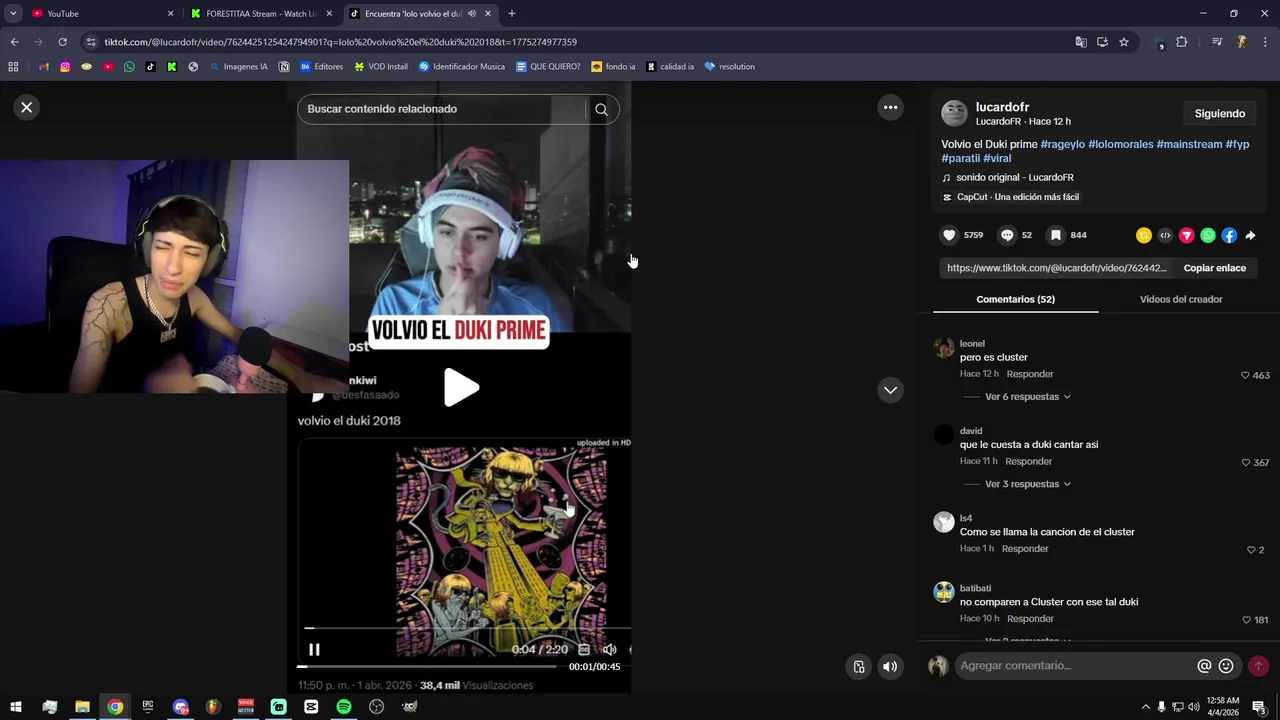The height and width of the screenshot is (720, 1280).
Task: Close the TikTok video viewer
Action: [27, 107]
